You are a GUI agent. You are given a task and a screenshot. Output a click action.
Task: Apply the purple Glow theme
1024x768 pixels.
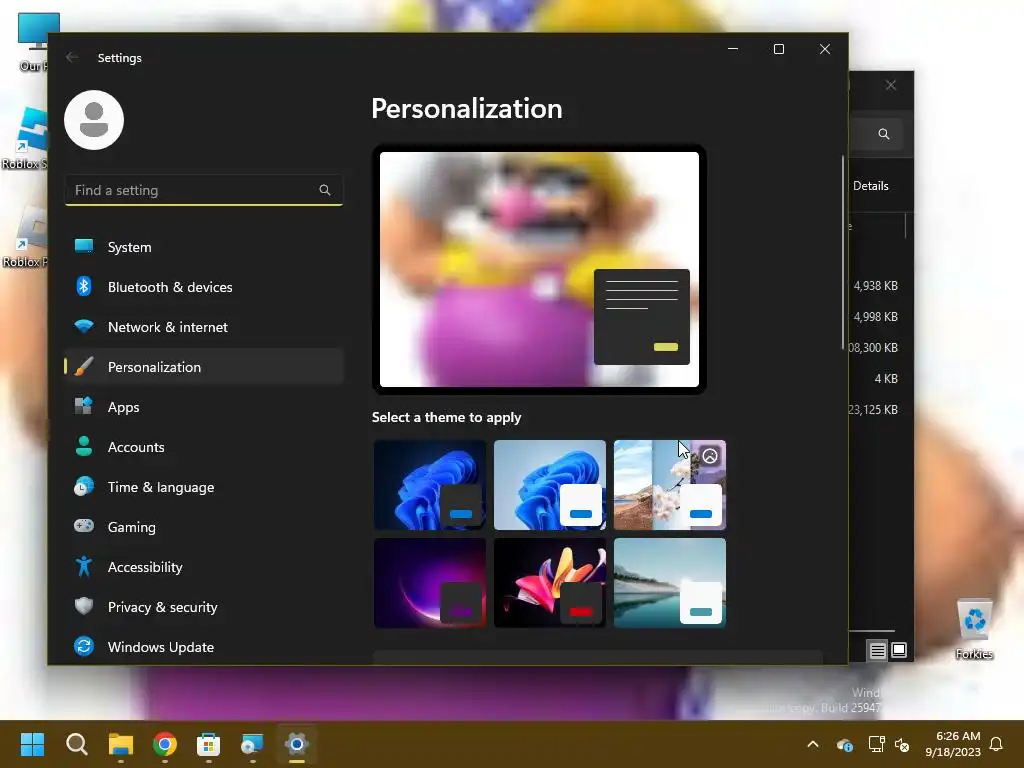click(430, 583)
